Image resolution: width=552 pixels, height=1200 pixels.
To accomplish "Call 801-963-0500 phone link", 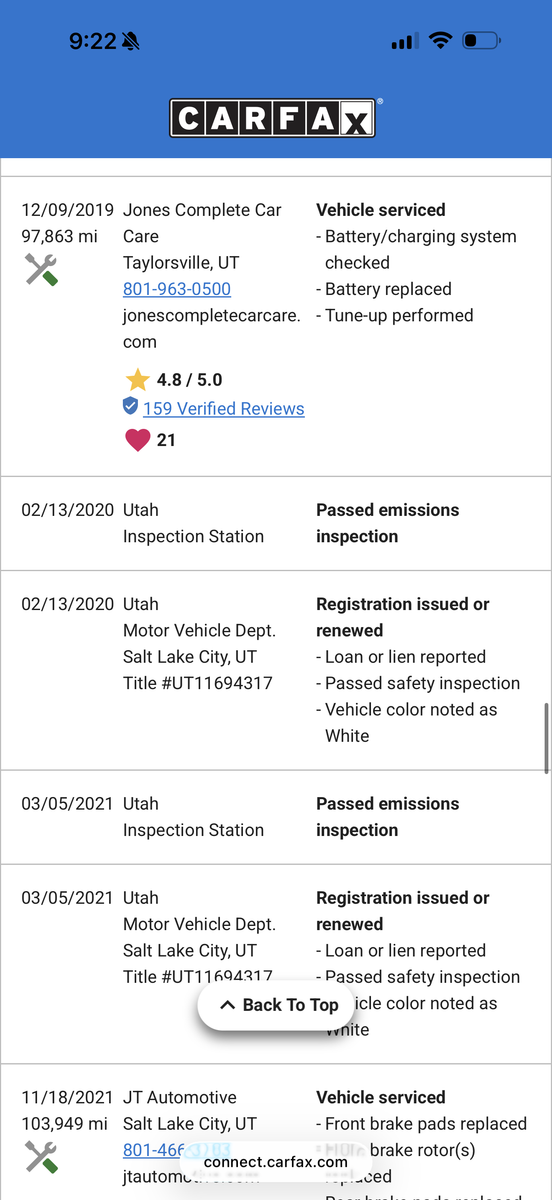I will tap(177, 289).
